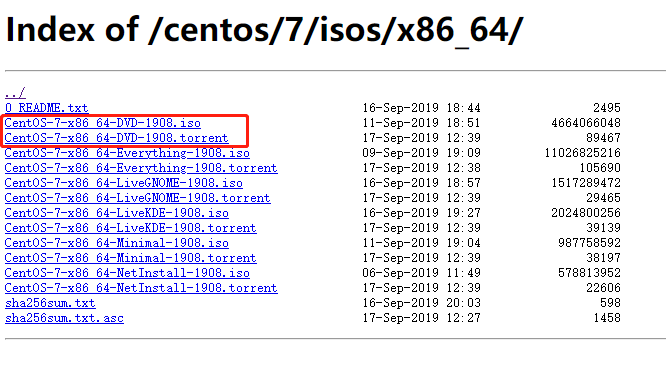Click the 09-Sep-2019 19:09 date entry
Viewport: 666px width, 371px height.
[x=421, y=153]
